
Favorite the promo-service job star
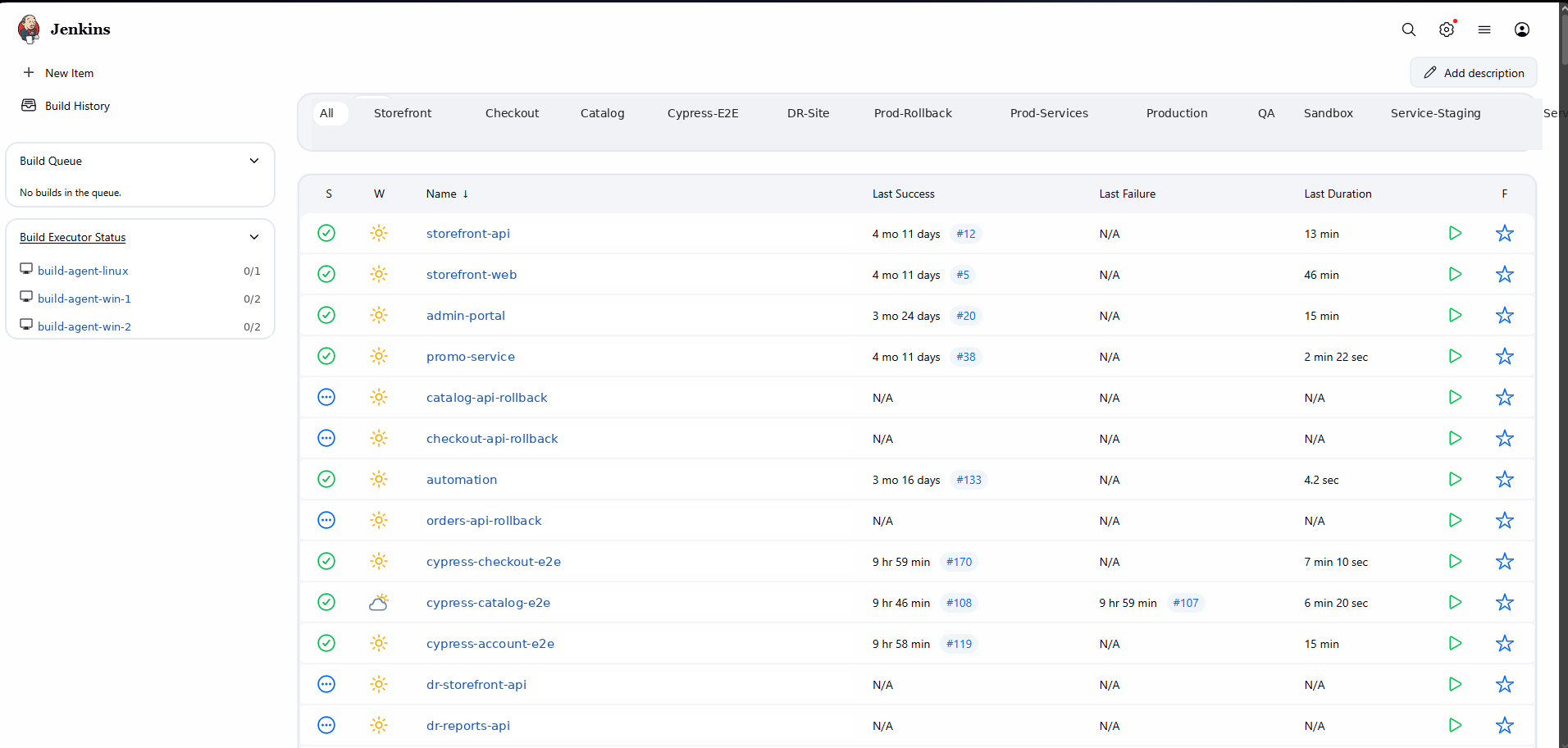[x=1505, y=357]
